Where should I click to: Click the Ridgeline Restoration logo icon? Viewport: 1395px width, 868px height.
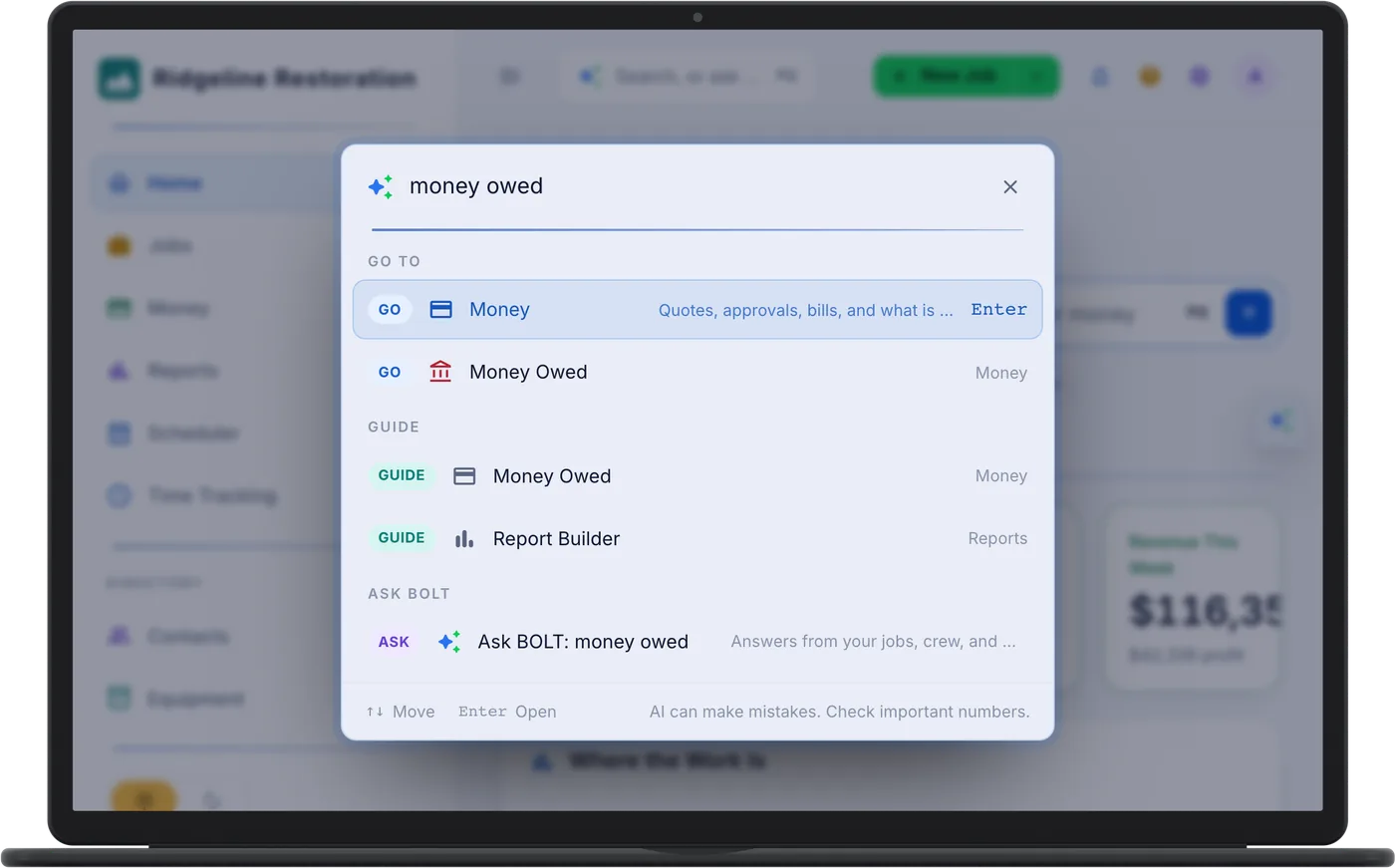tap(120, 79)
